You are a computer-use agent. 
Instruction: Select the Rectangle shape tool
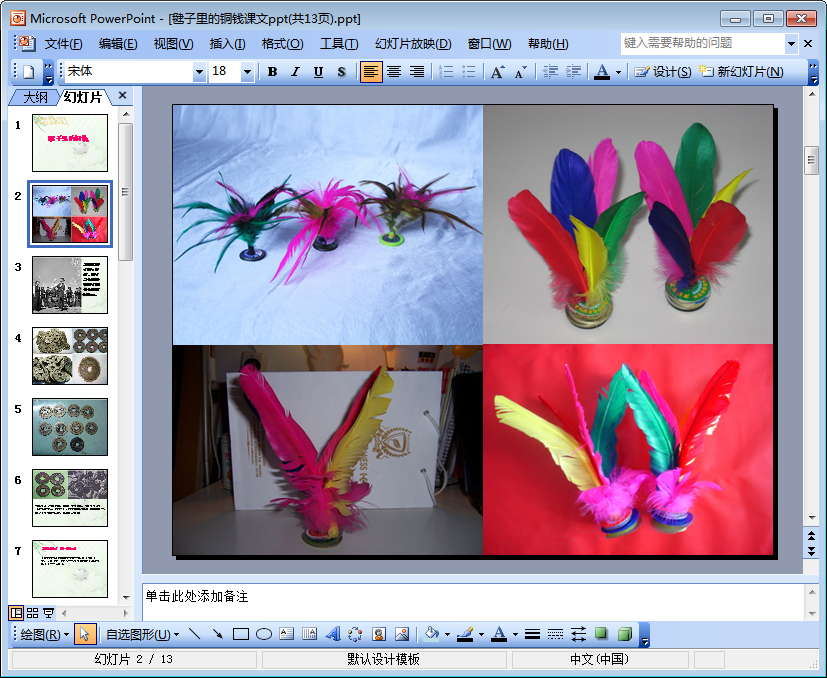click(x=241, y=634)
